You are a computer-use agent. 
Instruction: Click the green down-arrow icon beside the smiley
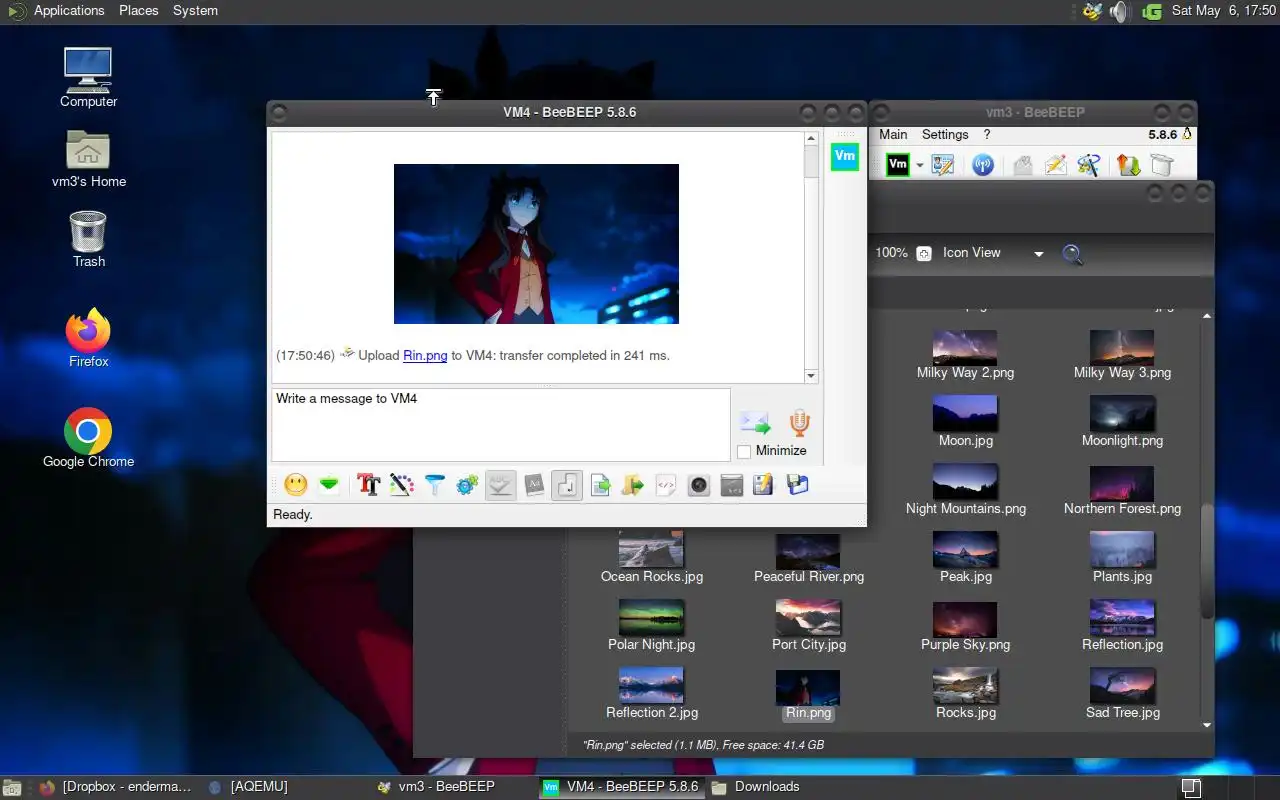click(x=329, y=485)
